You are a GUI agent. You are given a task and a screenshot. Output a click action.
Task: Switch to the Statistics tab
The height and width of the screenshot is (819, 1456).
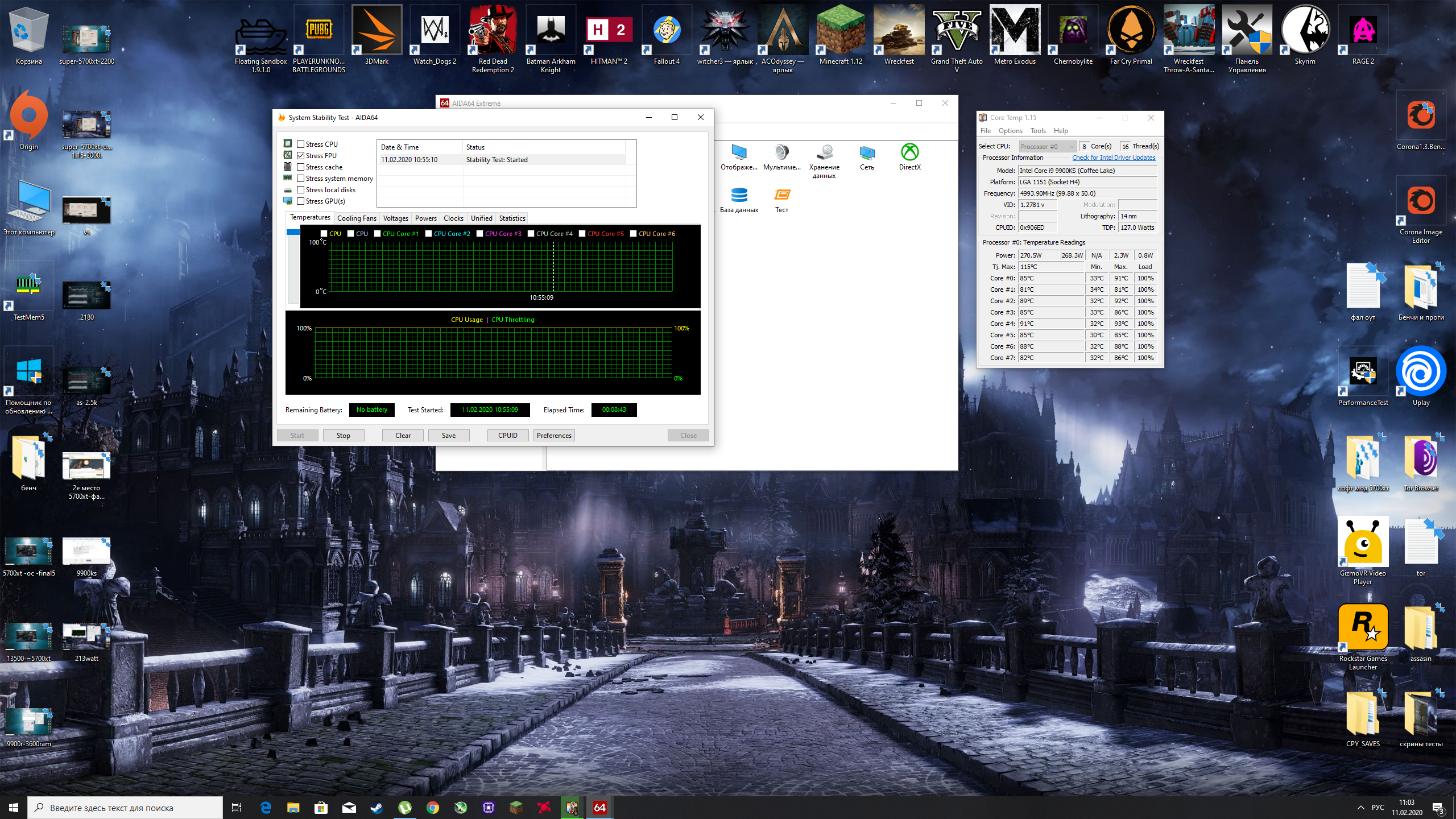click(512, 218)
